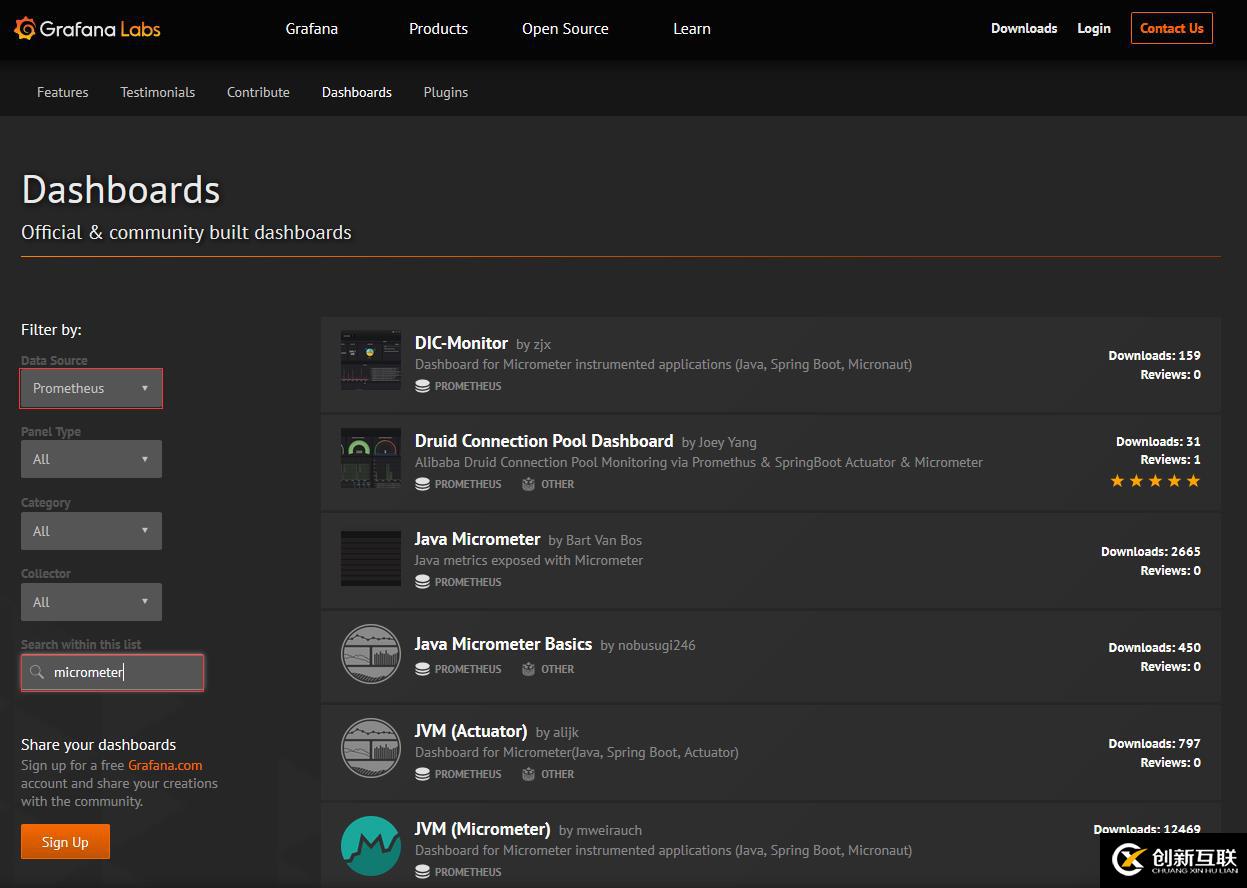Screen dimensions: 1247x888
Task: Click Prometheus database icon under Java Micrometer
Action: coord(422,582)
